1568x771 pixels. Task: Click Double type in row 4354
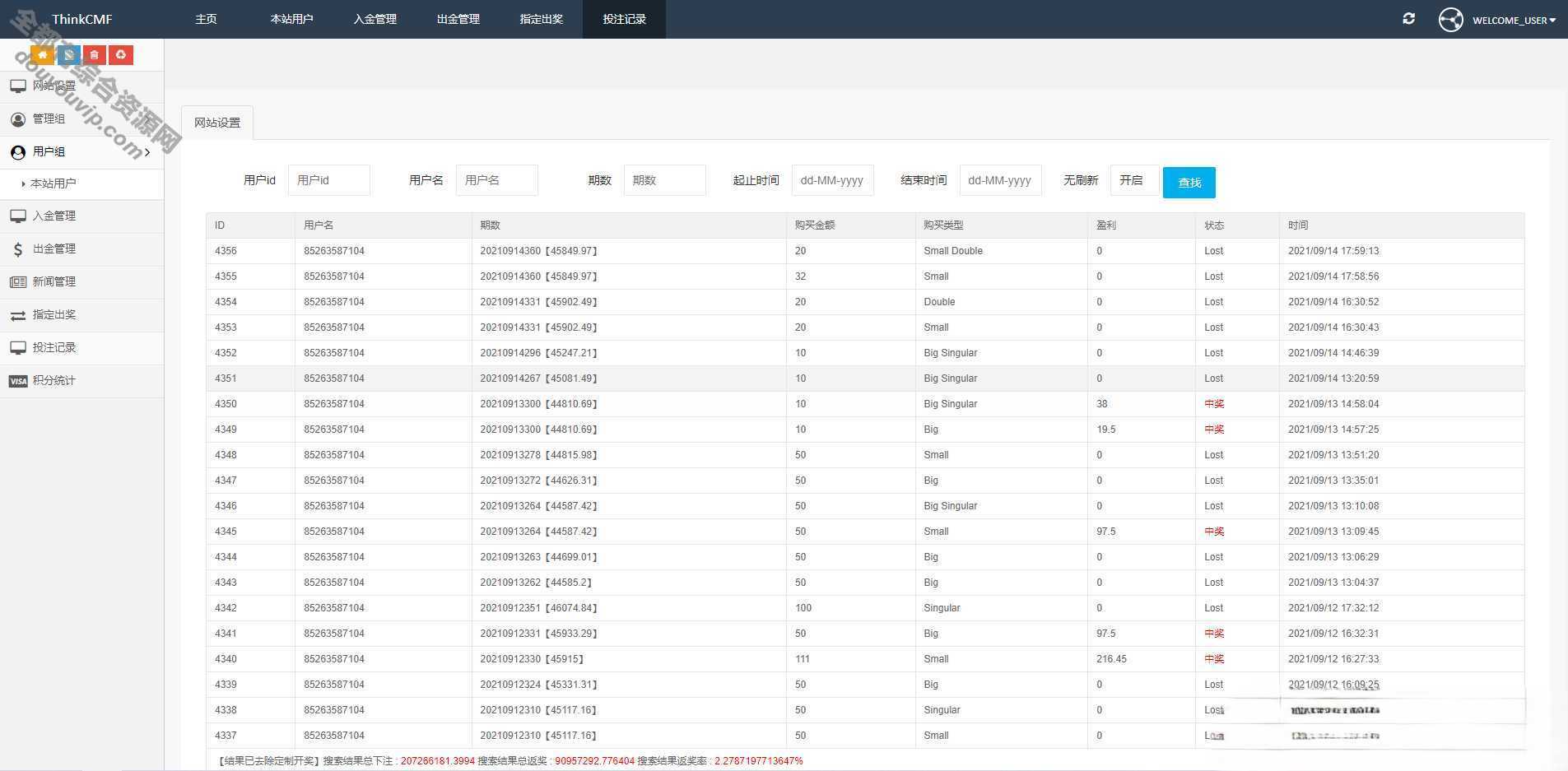click(x=939, y=302)
